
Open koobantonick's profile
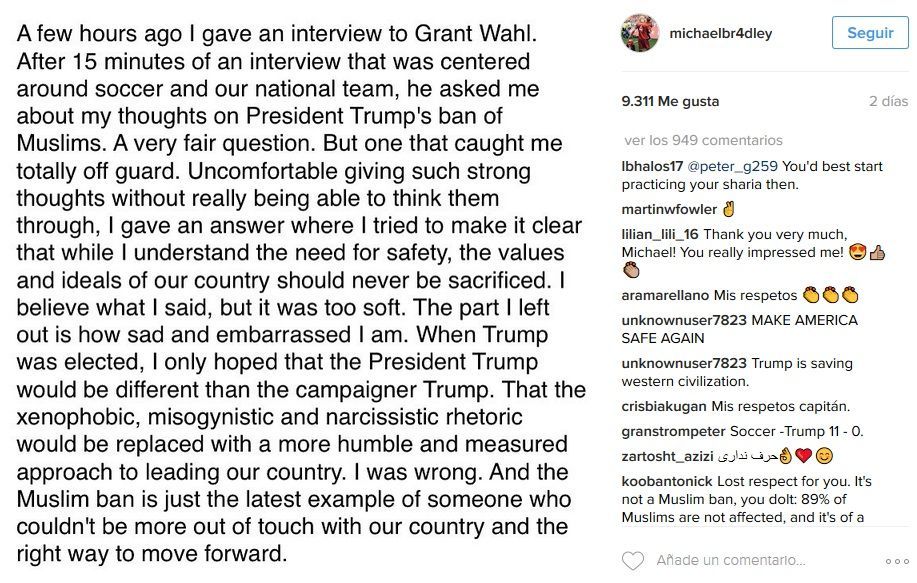tap(667, 480)
